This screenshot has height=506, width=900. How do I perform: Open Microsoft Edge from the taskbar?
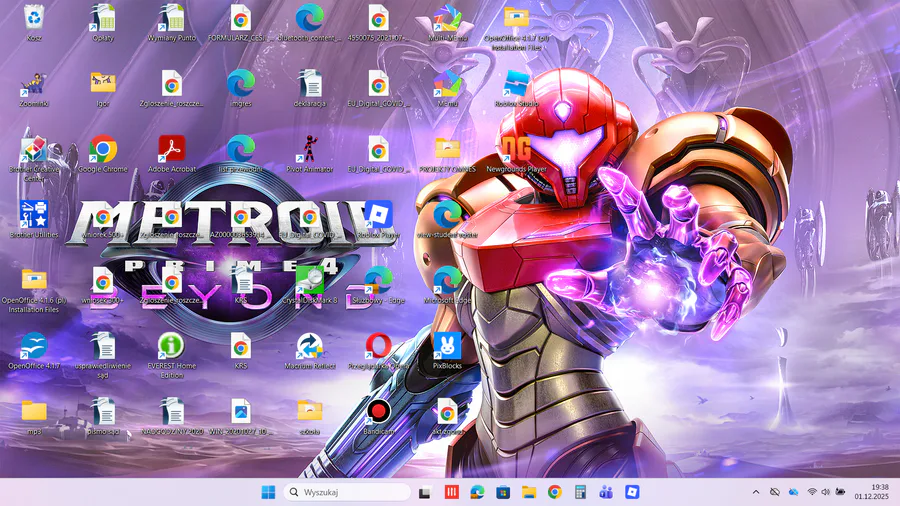tap(477, 492)
